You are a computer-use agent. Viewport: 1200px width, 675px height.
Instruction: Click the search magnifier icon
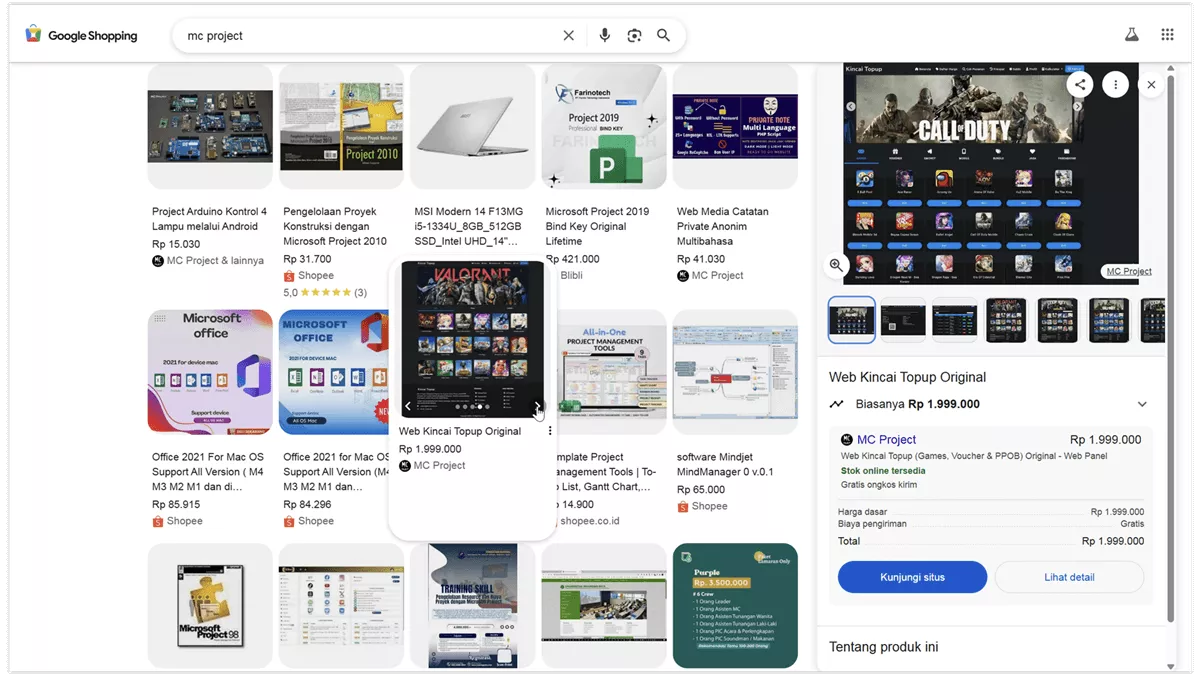[x=663, y=34]
